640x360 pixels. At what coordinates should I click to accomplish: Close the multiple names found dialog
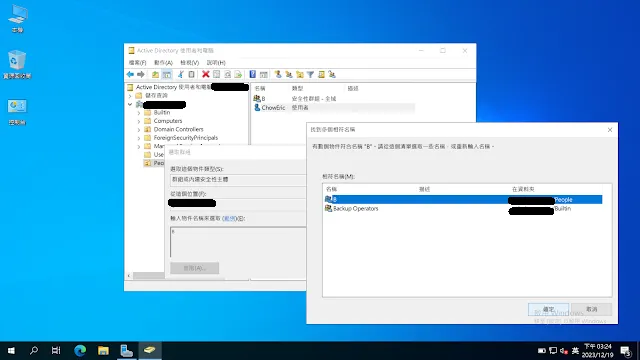[610, 130]
